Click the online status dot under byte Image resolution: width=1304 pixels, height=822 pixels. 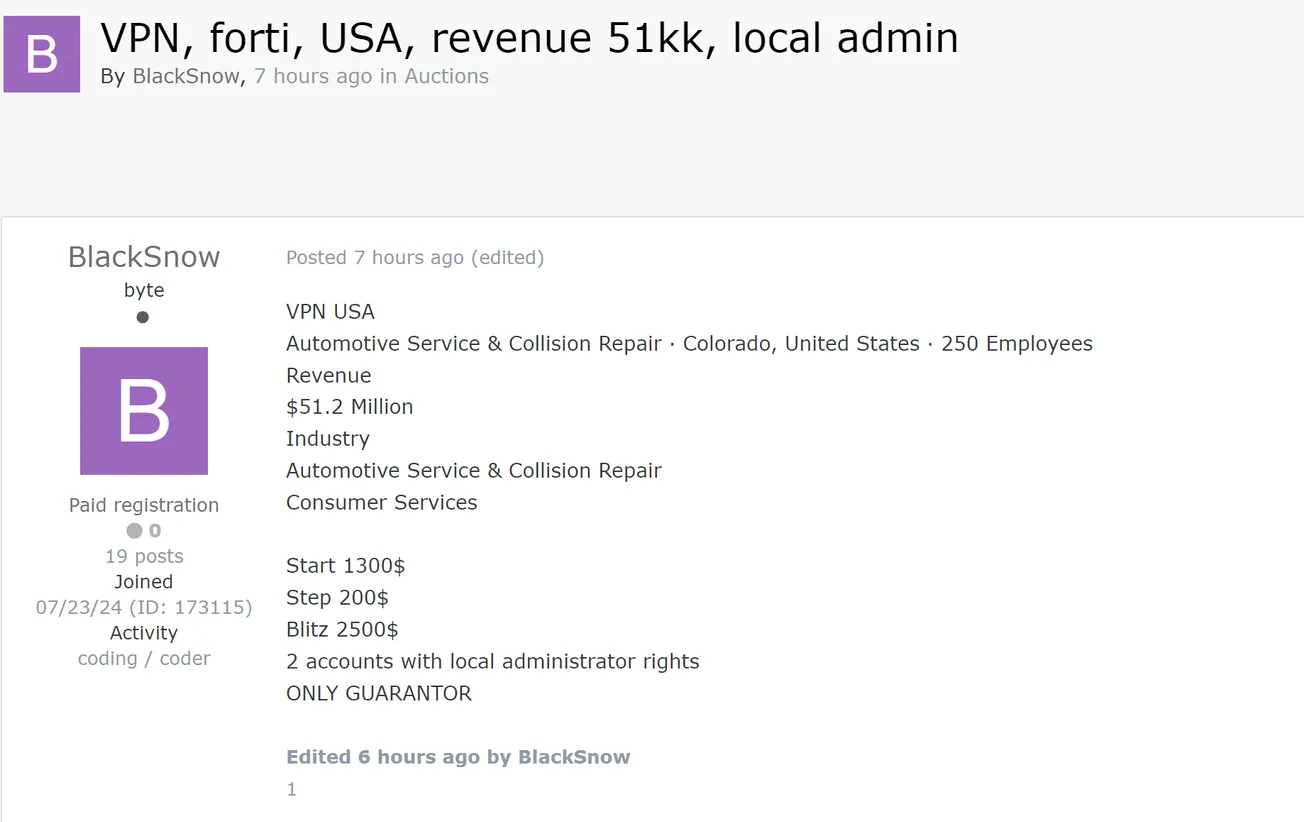pos(143,317)
